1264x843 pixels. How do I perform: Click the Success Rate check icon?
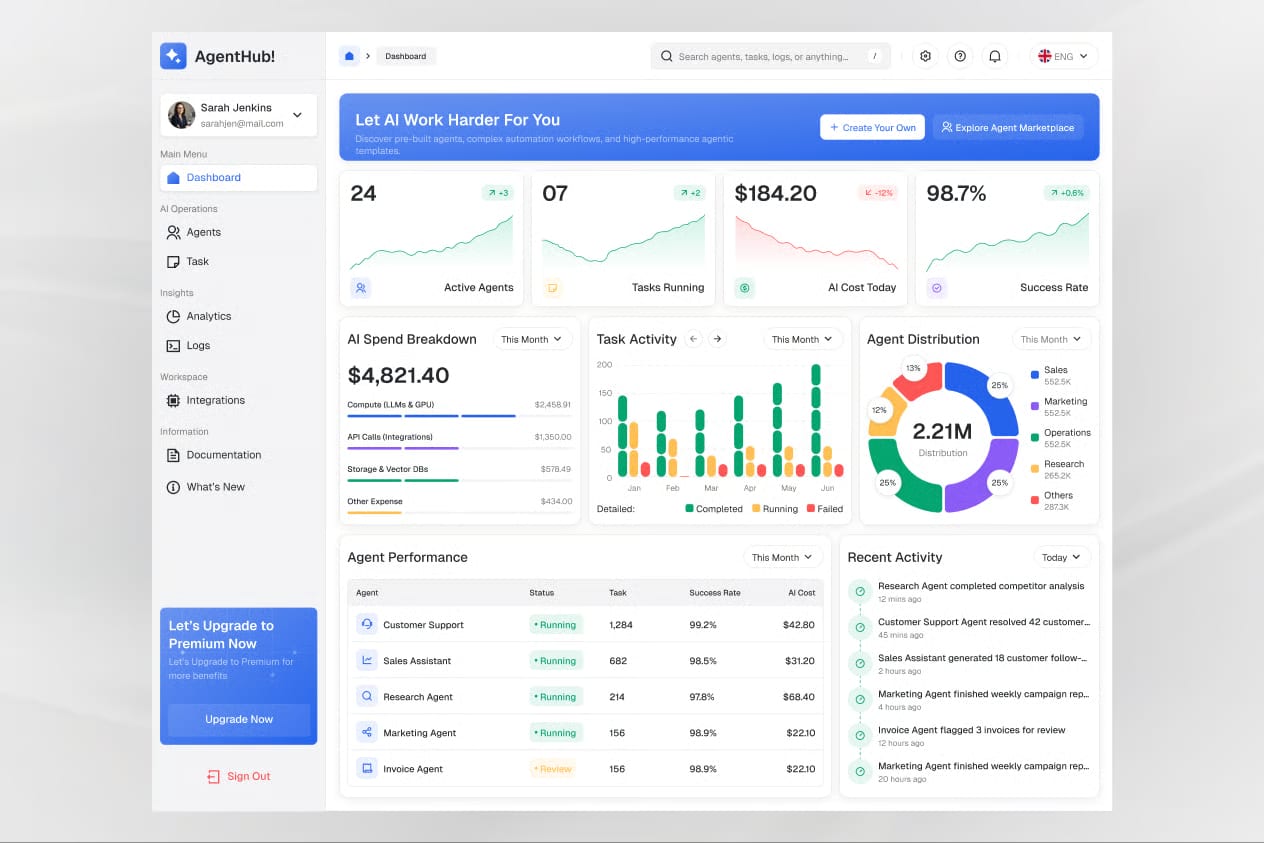937,288
